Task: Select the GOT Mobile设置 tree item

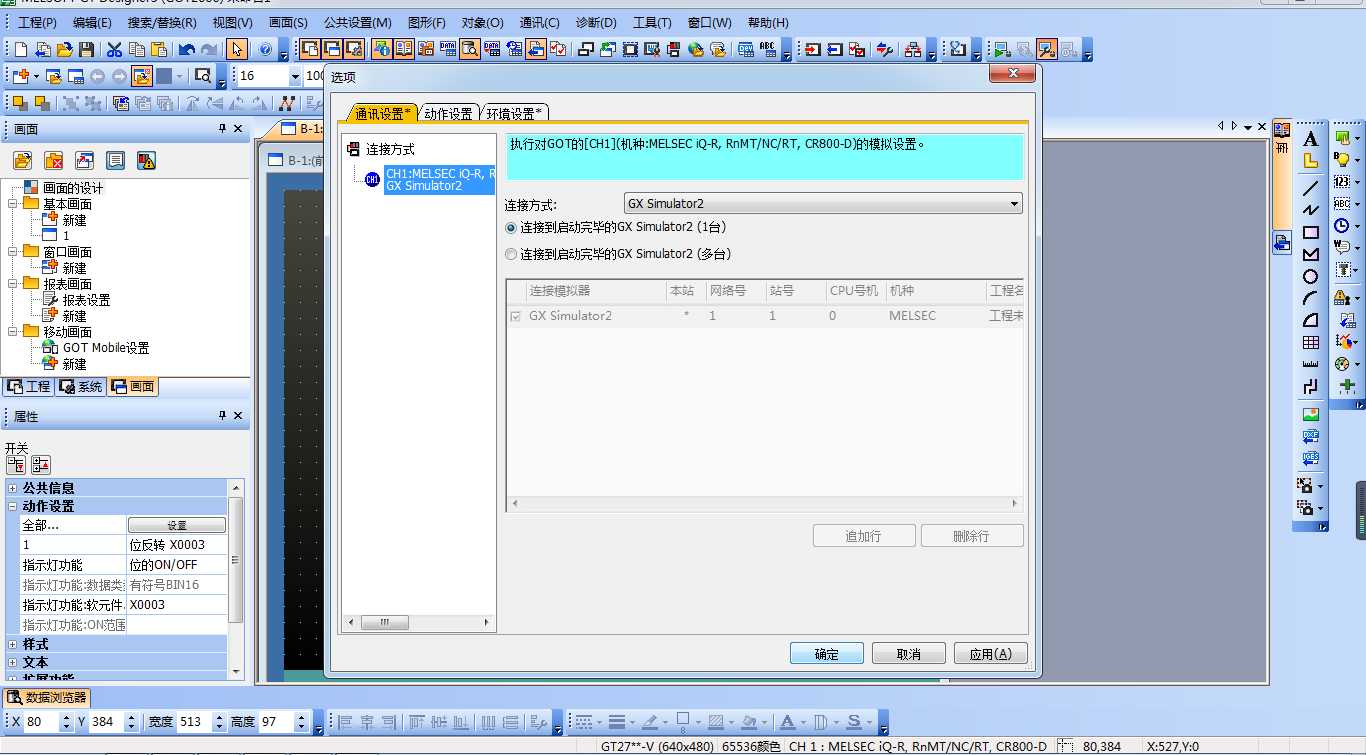Action: [x=106, y=348]
